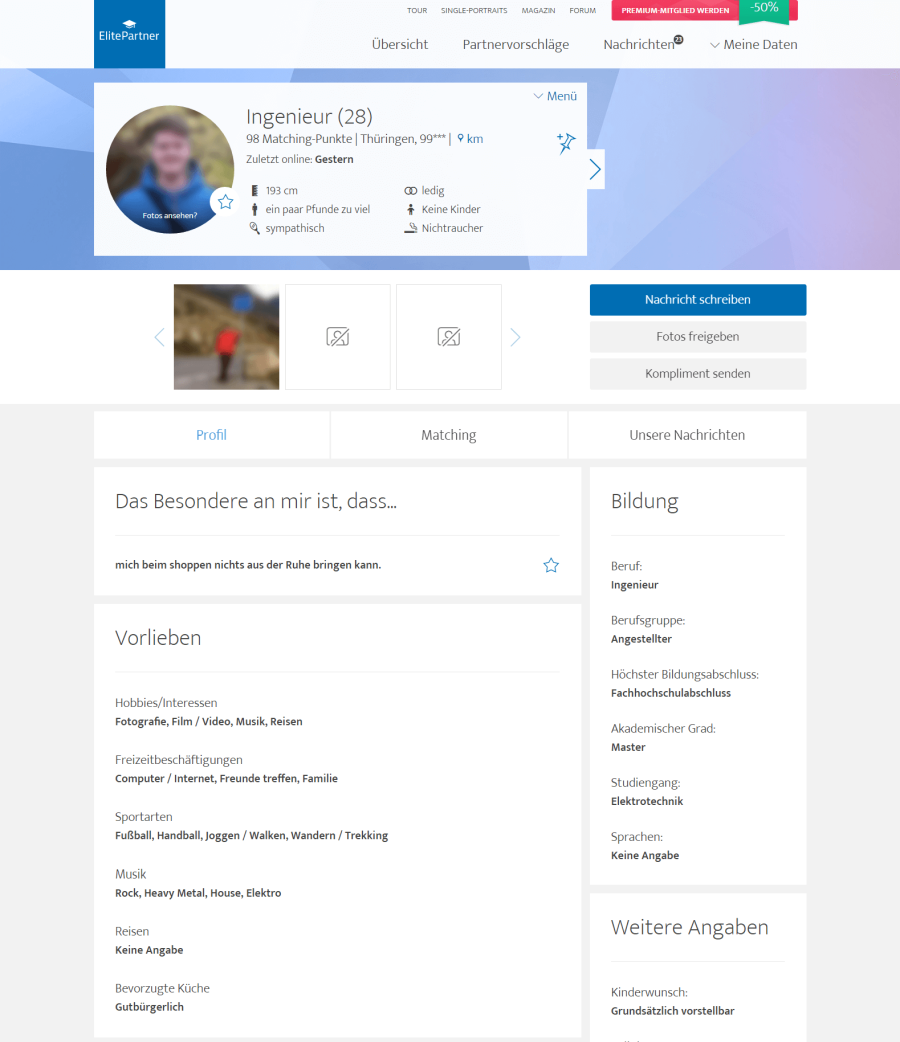Open the Übersicht navigation item
900x1042 pixels.
399,45
